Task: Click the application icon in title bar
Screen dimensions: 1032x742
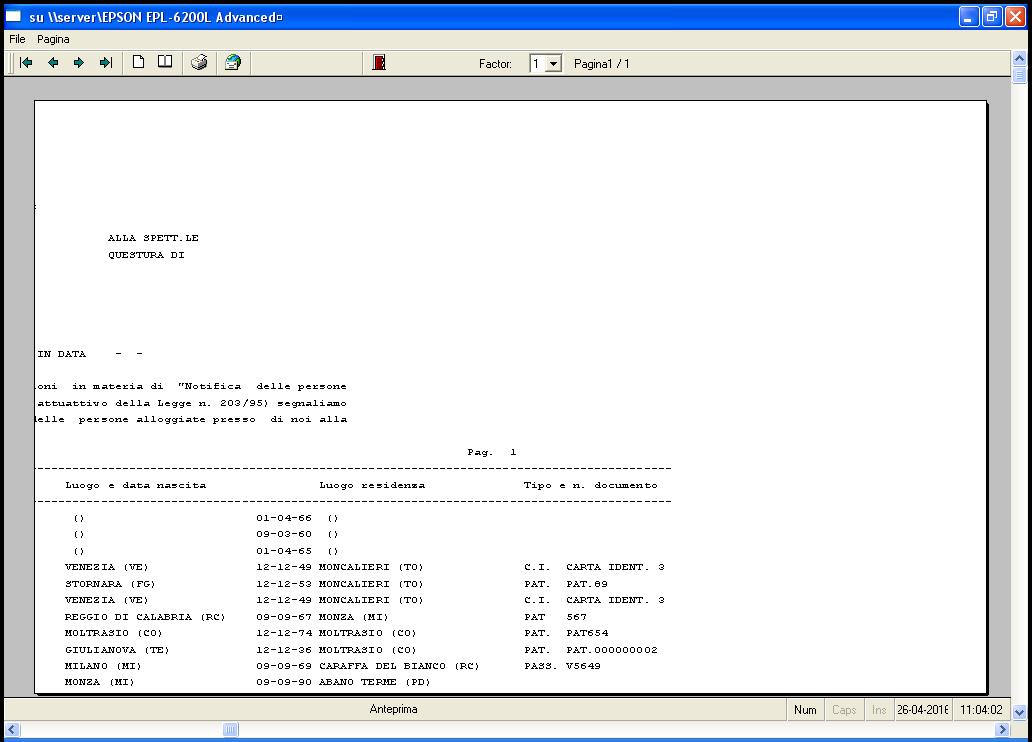Action: pyautogui.click(x=14, y=16)
